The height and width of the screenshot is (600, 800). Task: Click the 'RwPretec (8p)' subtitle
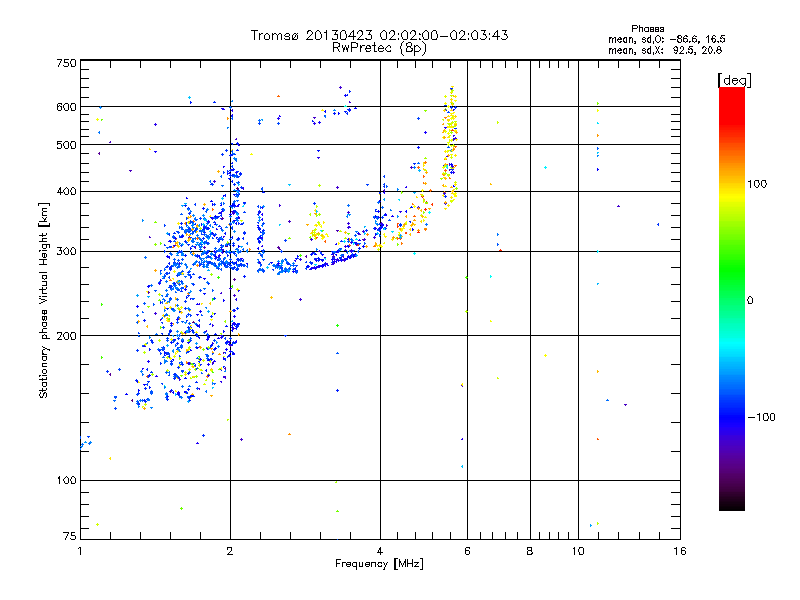379,48
